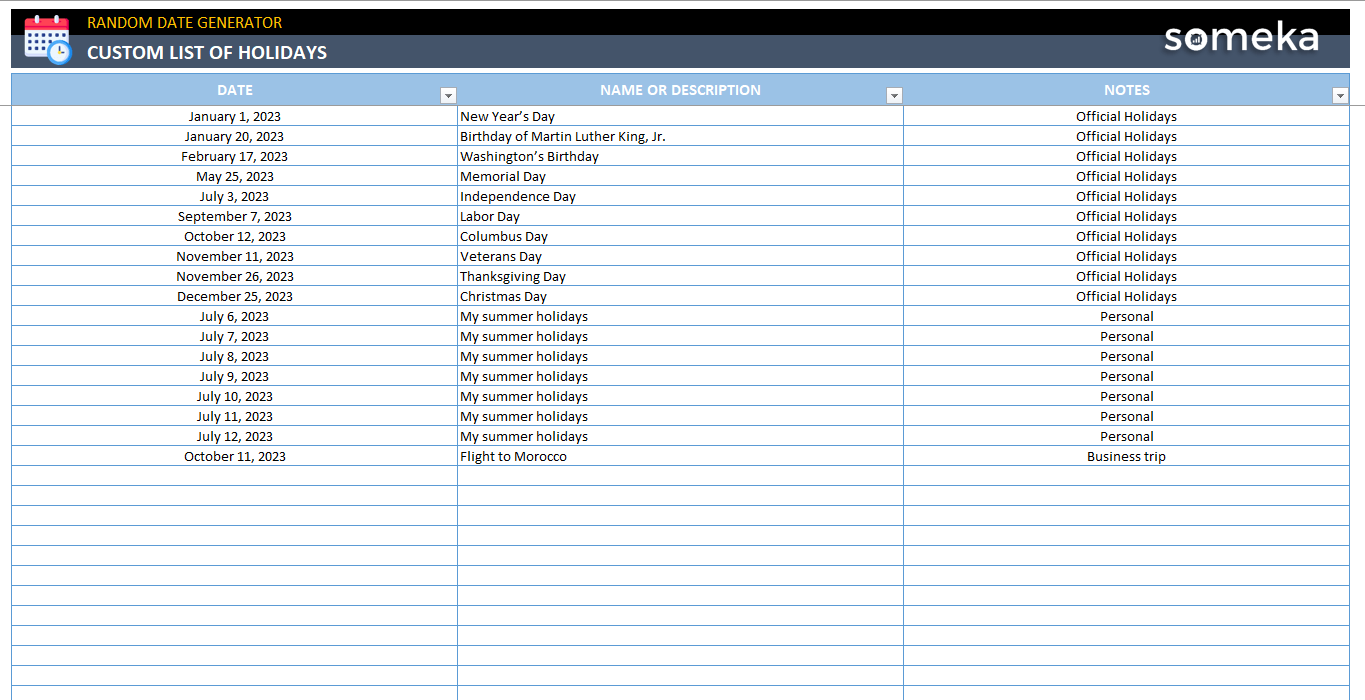Open the NAME OR DESCRIPTION filter dropdown
This screenshot has height=700, width=1365.
894,94
